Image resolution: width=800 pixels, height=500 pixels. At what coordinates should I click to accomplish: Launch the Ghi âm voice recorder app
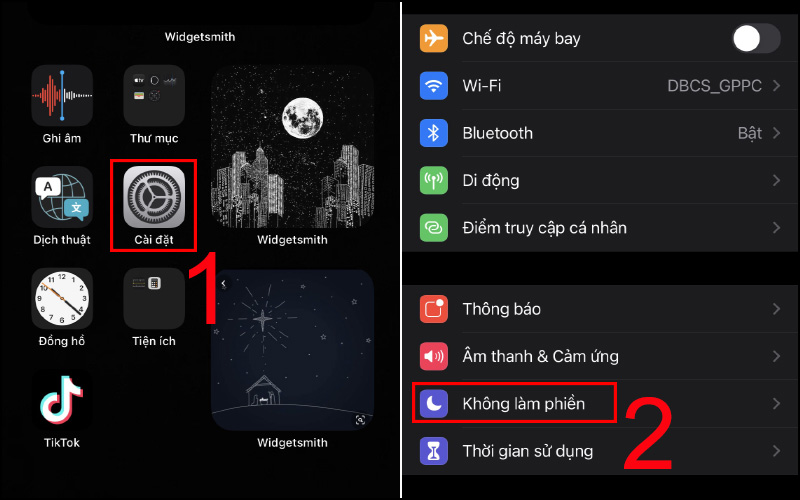62,95
